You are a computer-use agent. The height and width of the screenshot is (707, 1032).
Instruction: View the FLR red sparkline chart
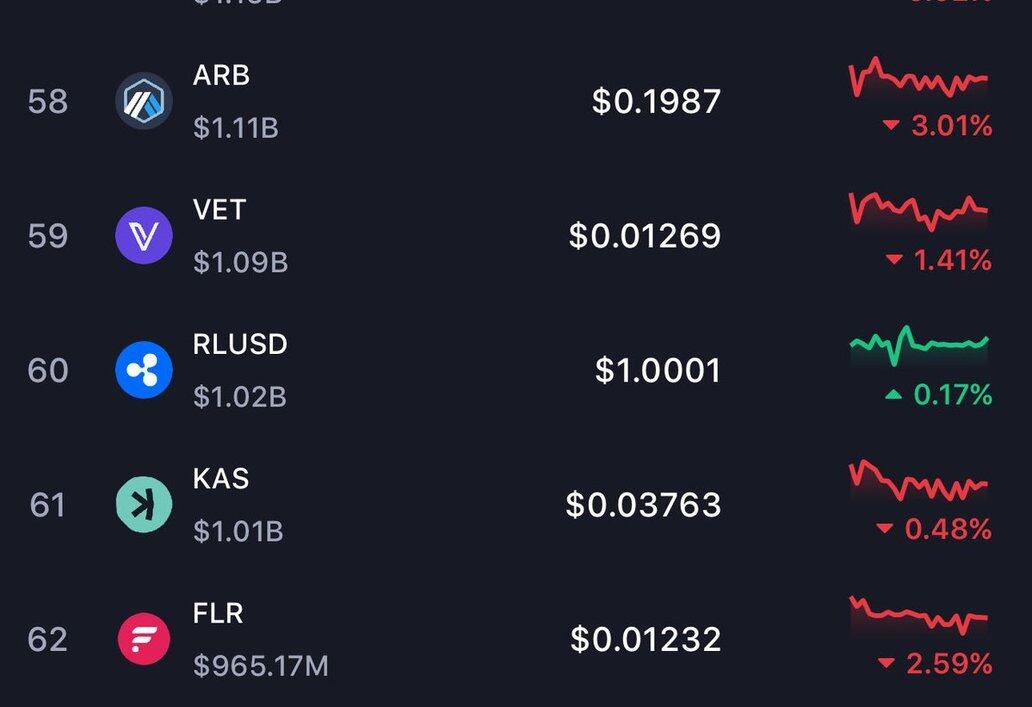pos(918,614)
